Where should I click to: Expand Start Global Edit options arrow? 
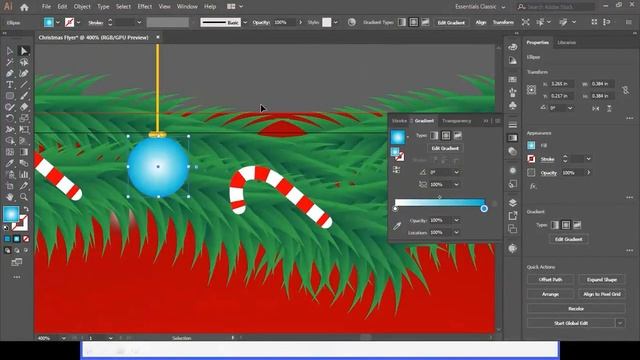tap(620, 323)
